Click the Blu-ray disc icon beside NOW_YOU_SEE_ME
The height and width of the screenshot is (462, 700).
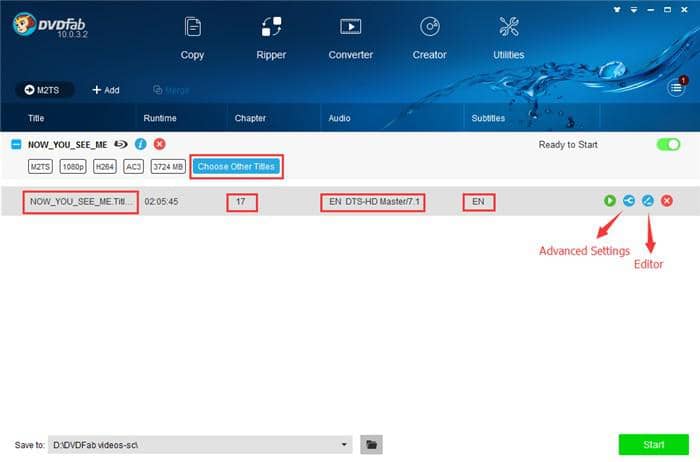(121, 144)
